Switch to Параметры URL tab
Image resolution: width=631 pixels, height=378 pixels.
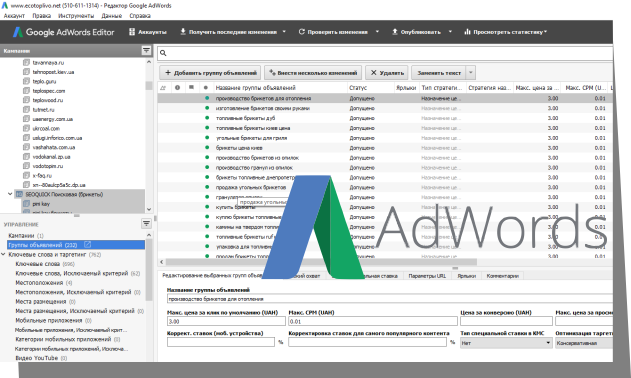click(x=427, y=276)
